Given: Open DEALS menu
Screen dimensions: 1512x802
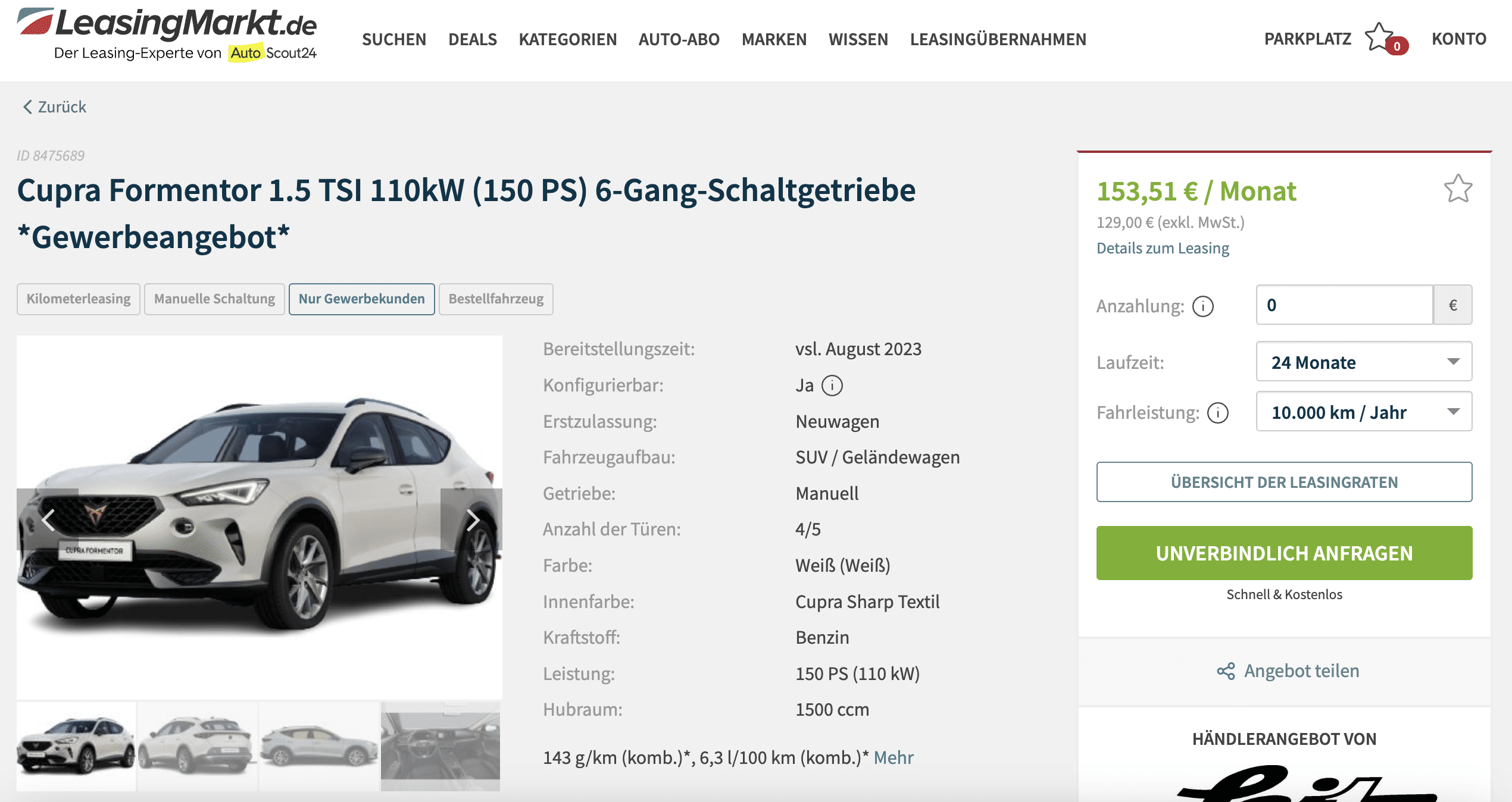Looking at the screenshot, I should [473, 39].
